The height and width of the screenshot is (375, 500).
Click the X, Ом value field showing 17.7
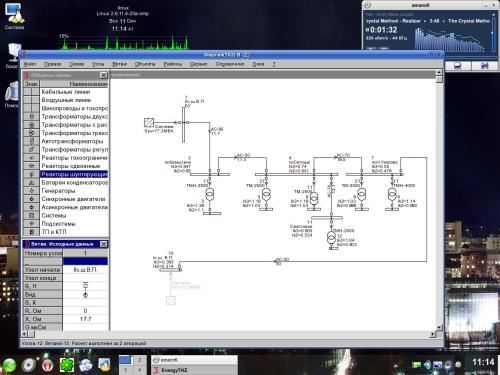pyautogui.click(x=85, y=319)
